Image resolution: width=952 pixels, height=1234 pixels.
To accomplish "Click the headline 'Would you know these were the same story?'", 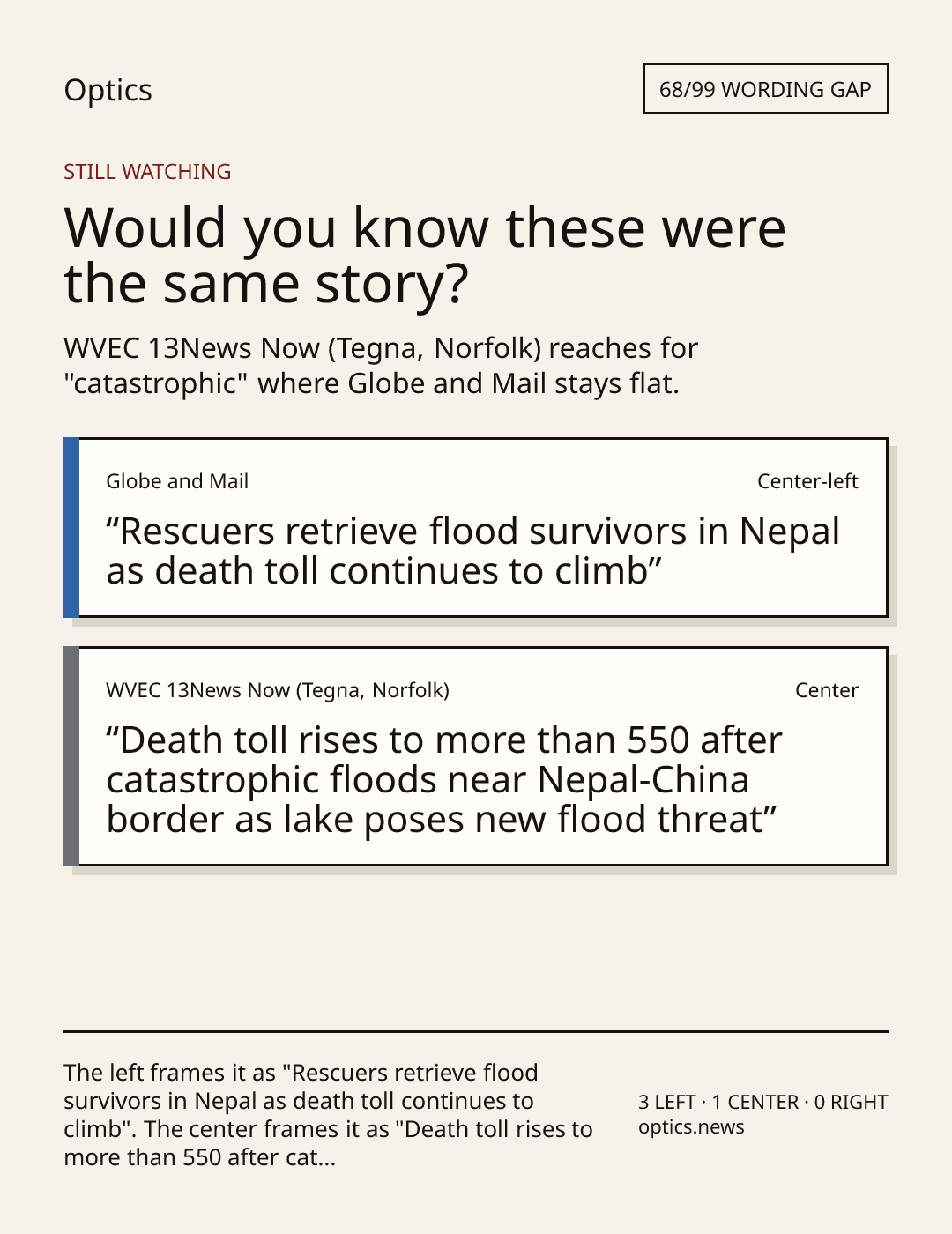I will point(424,255).
